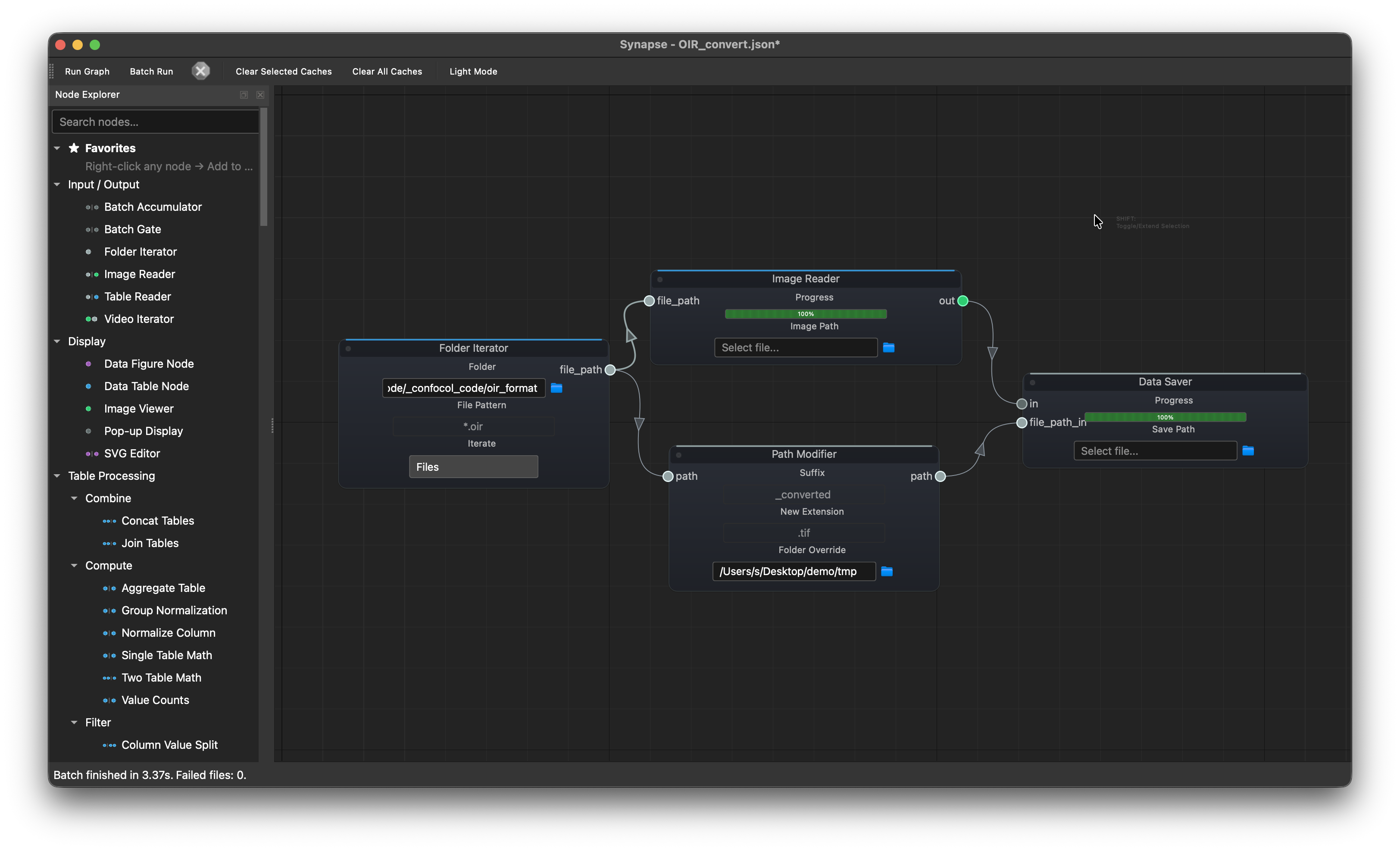Click the folder browse icon in Folder Iterator
The width and height of the screenshot is (1400, 851).
[556, 388]
